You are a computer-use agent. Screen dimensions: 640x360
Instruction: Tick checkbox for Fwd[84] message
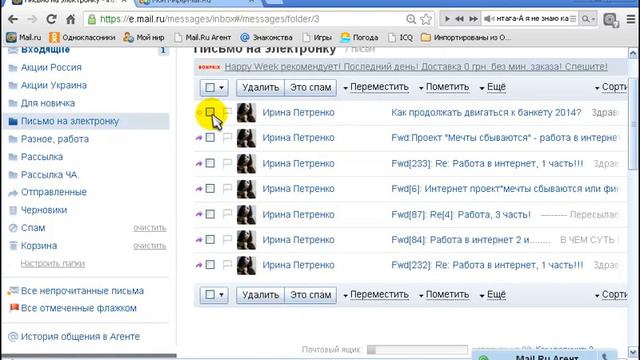[210, 240]
